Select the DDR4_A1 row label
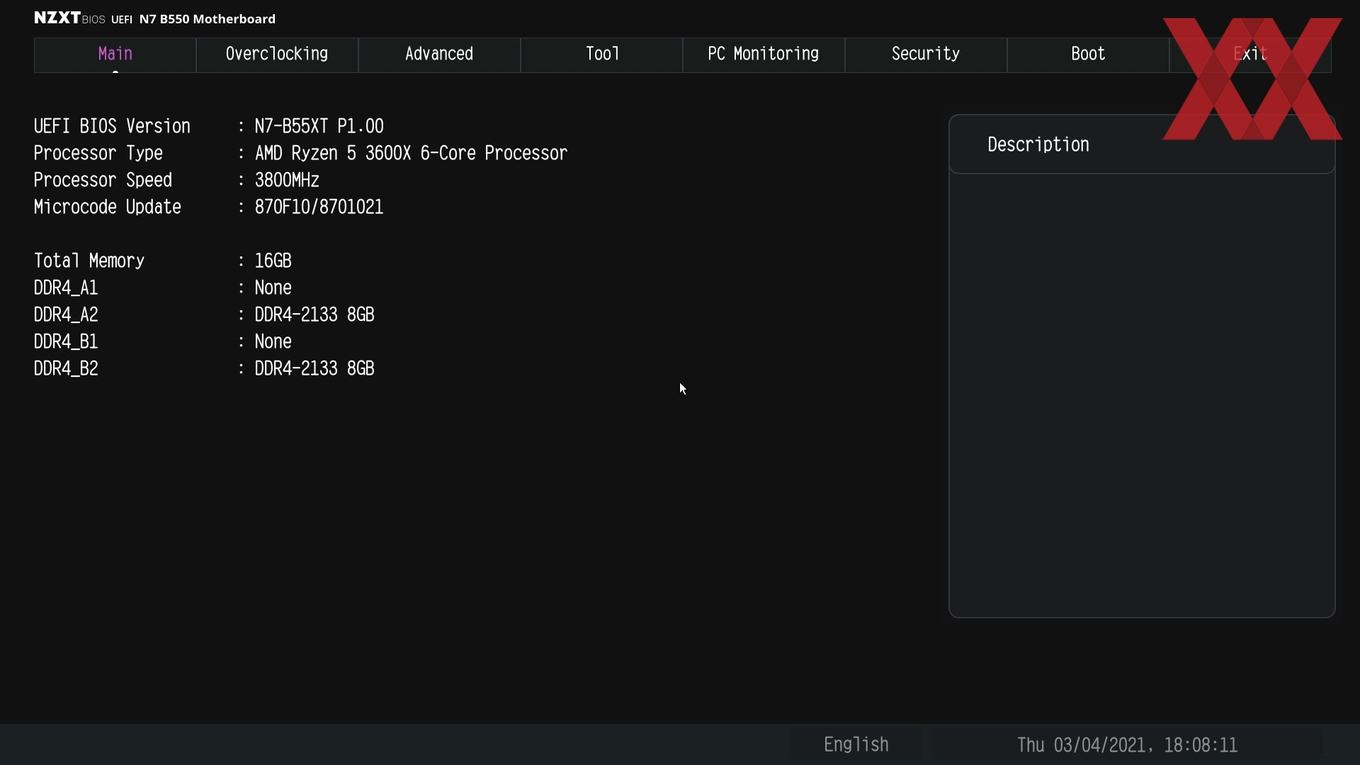 click(66, 288)
